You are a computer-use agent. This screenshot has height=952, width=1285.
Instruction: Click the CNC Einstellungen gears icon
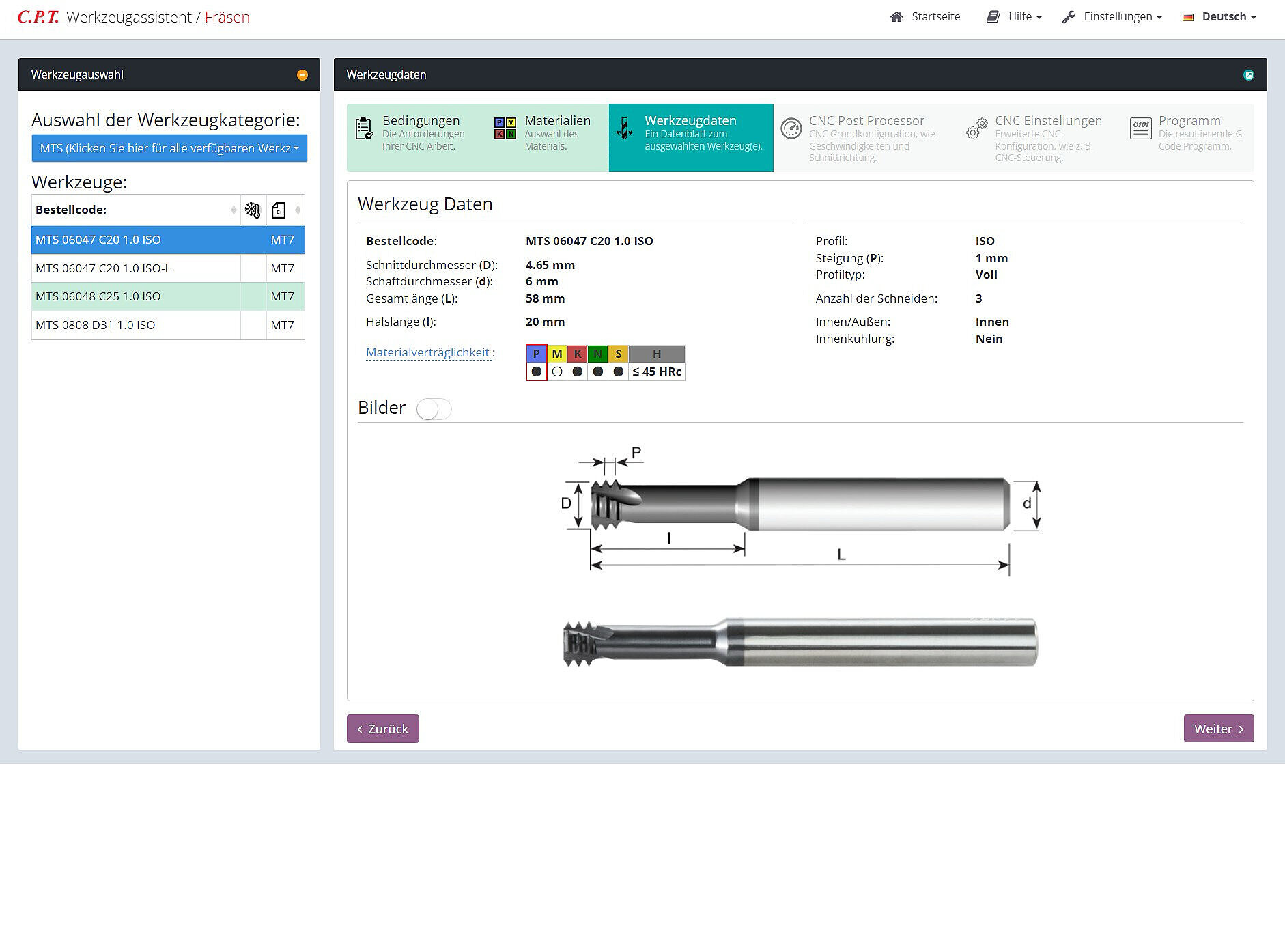(x=976, y=129)
